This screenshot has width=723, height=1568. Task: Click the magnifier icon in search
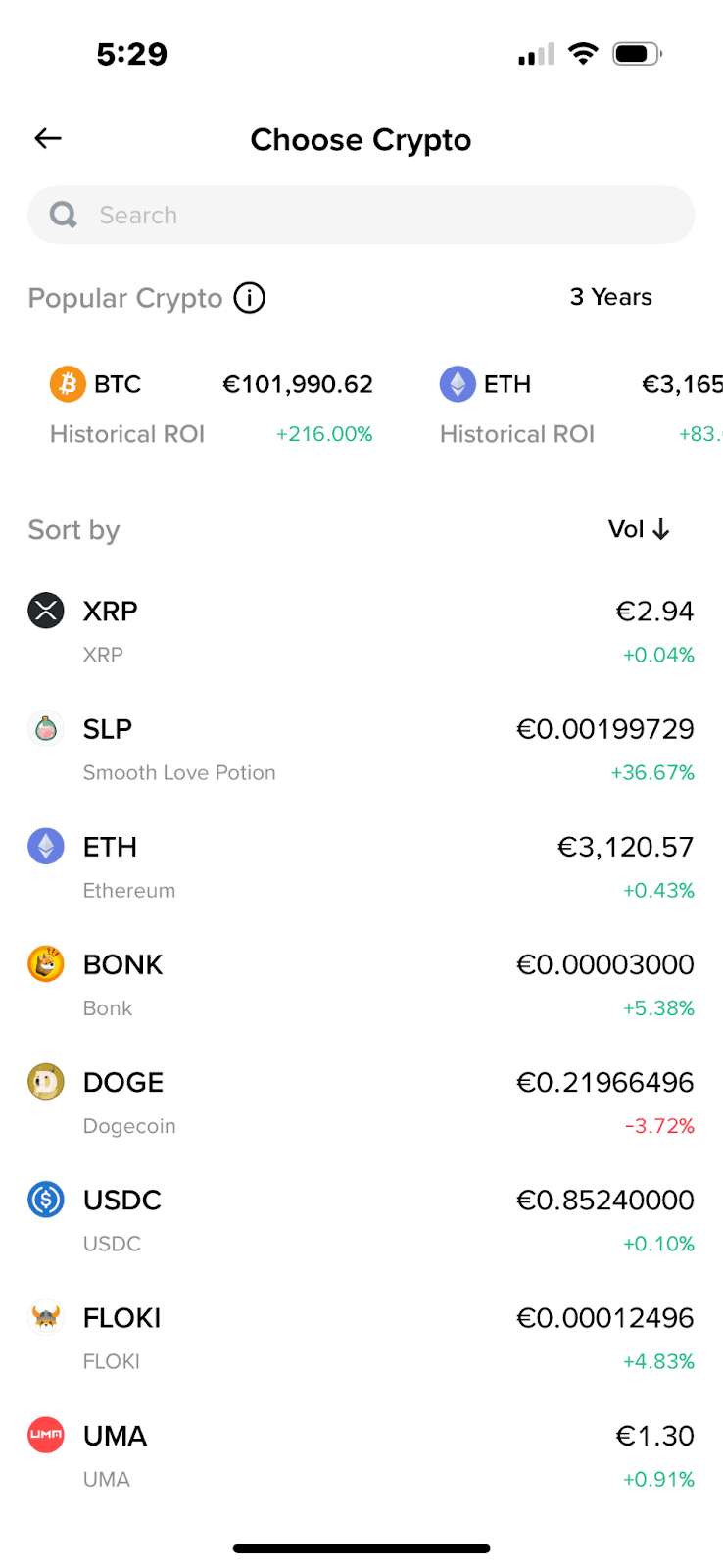64,215
